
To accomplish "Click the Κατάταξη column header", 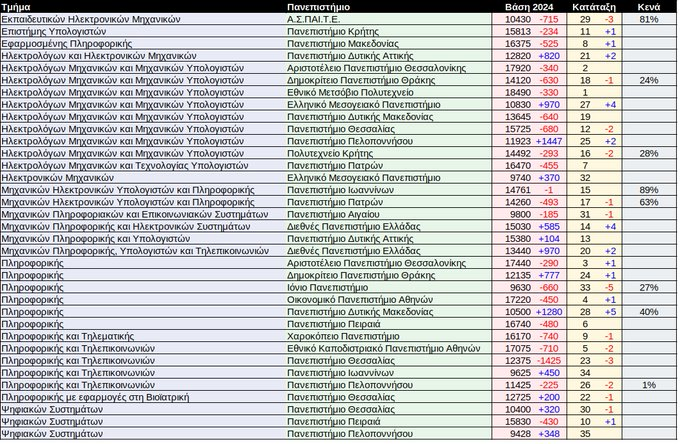I will [594, 7].
